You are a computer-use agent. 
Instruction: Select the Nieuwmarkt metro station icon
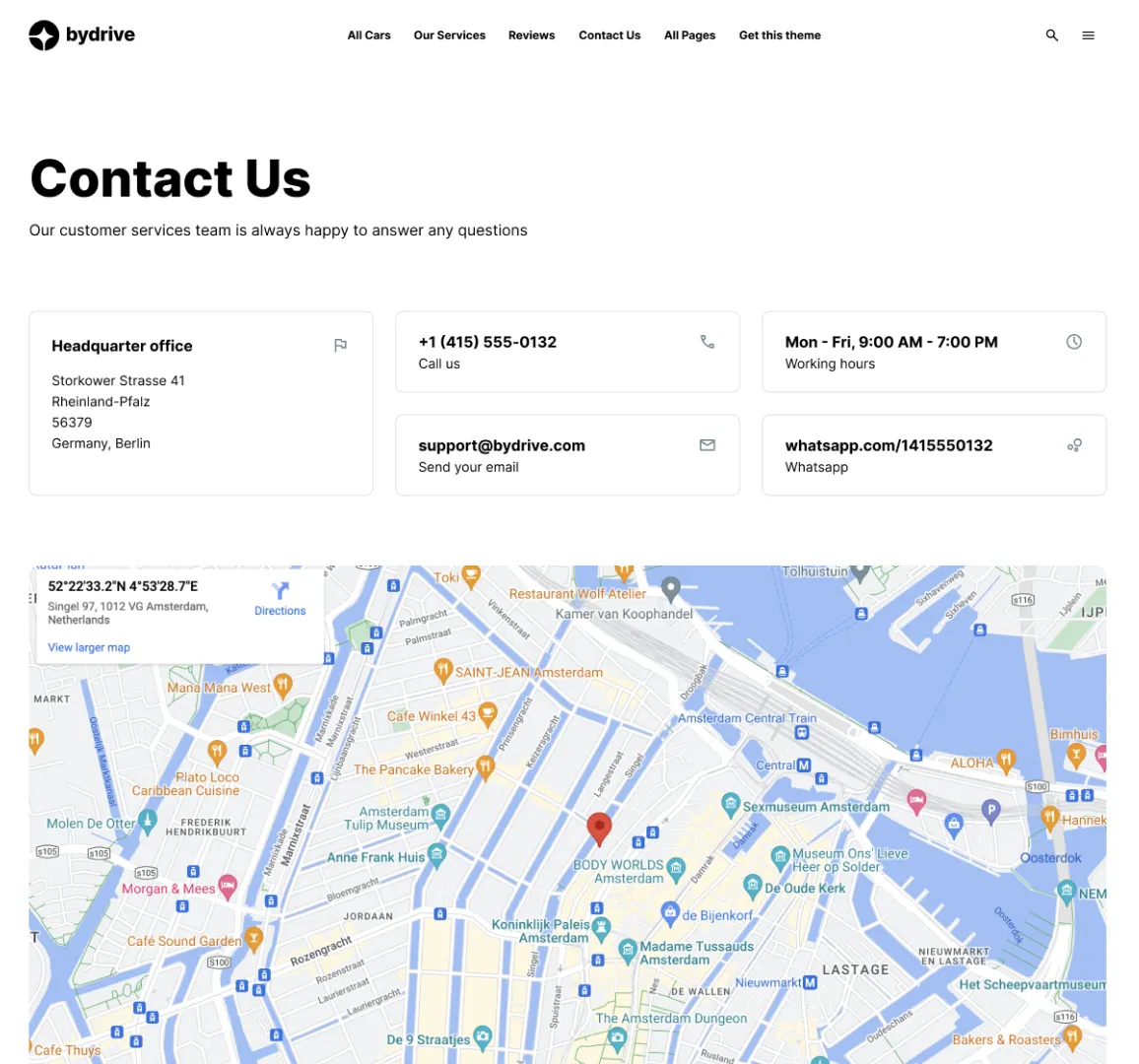[810, 982]
